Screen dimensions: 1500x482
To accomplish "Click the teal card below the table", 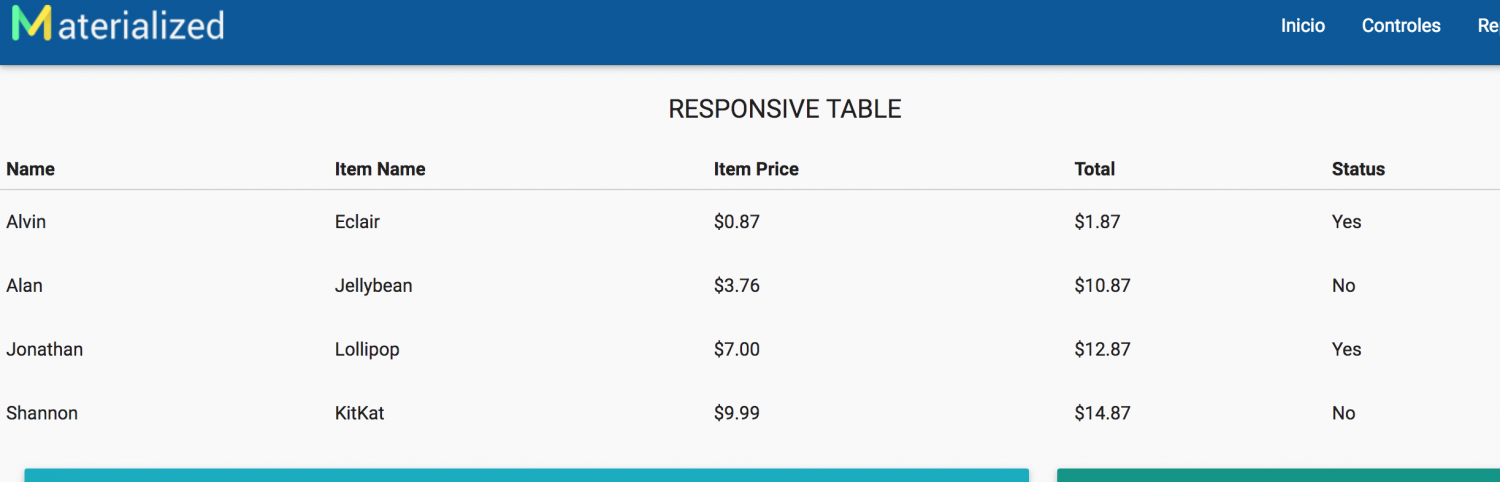I will (x=527, y=475).
